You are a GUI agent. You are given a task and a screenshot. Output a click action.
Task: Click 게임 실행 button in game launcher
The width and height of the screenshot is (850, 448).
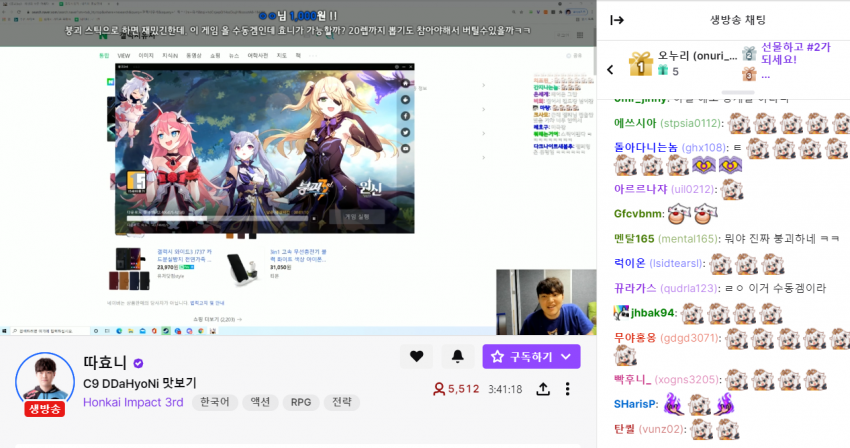pyautogui.click(x=357, y=216)
